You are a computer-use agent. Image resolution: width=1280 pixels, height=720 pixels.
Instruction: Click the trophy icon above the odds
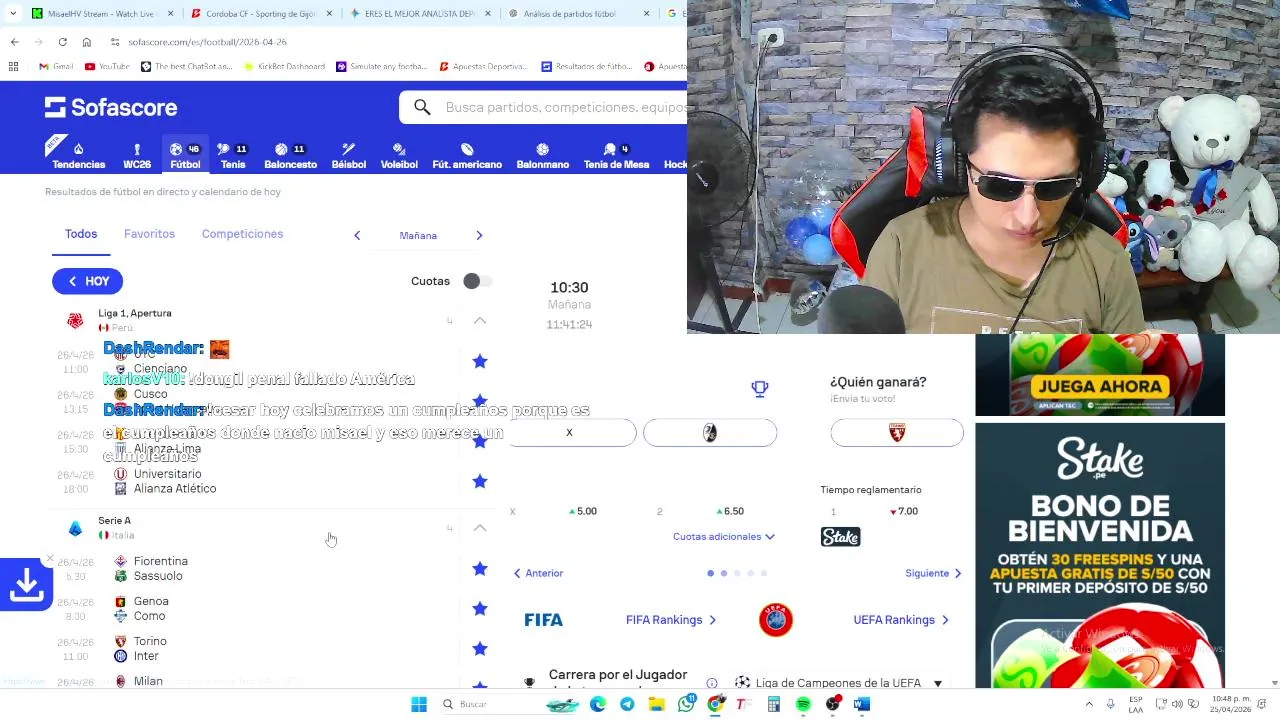pos(760,388)
